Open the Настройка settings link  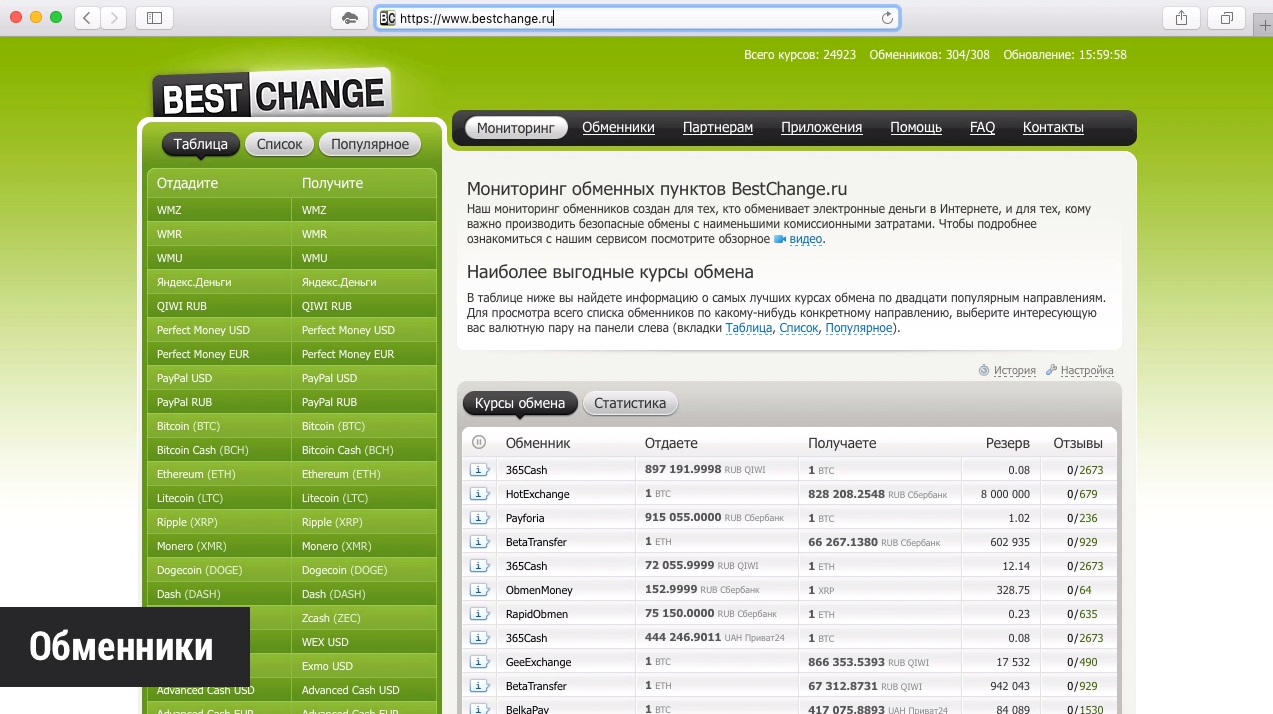point(1080,370)
